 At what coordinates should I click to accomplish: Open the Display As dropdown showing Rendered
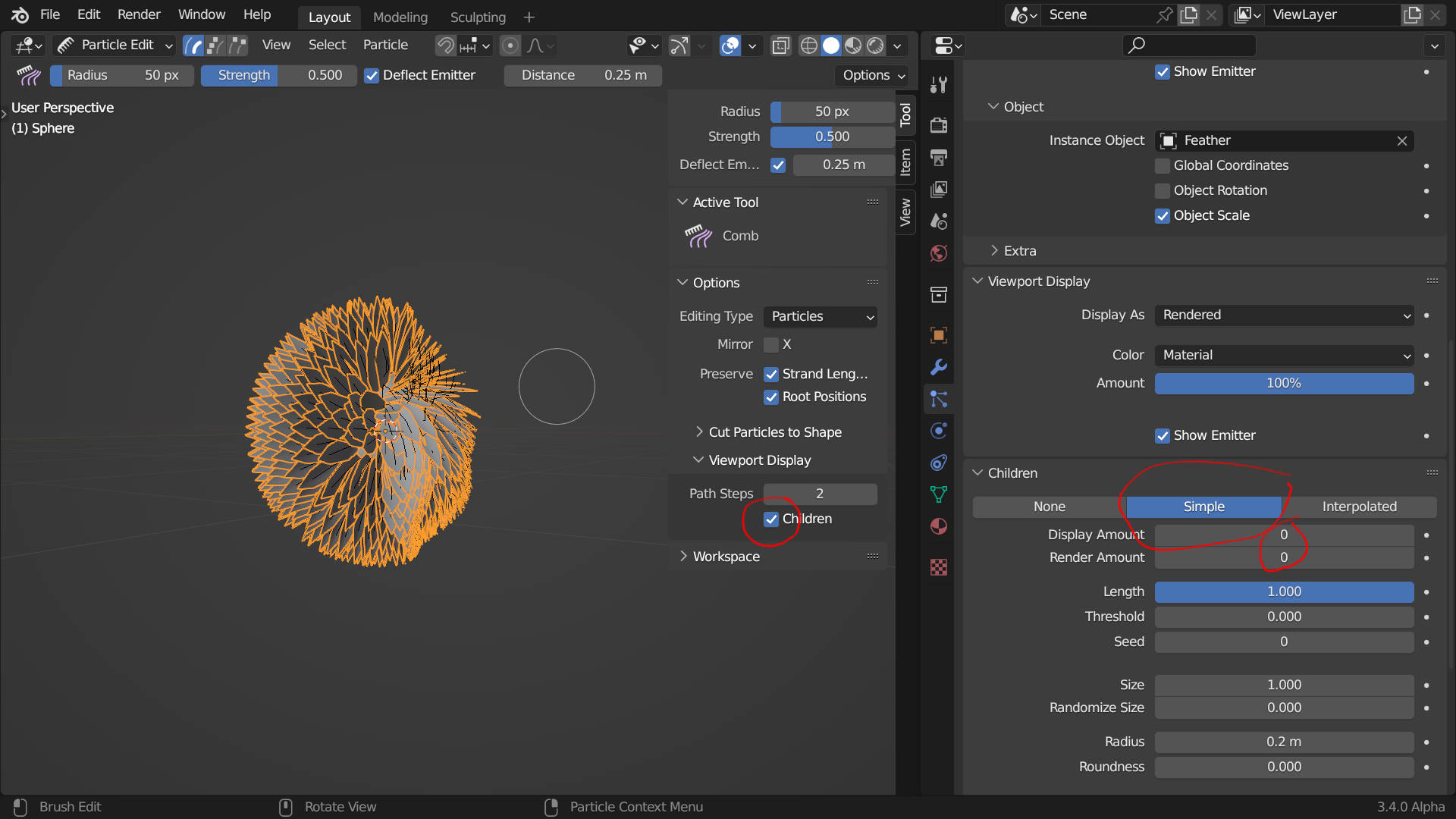1283,315
